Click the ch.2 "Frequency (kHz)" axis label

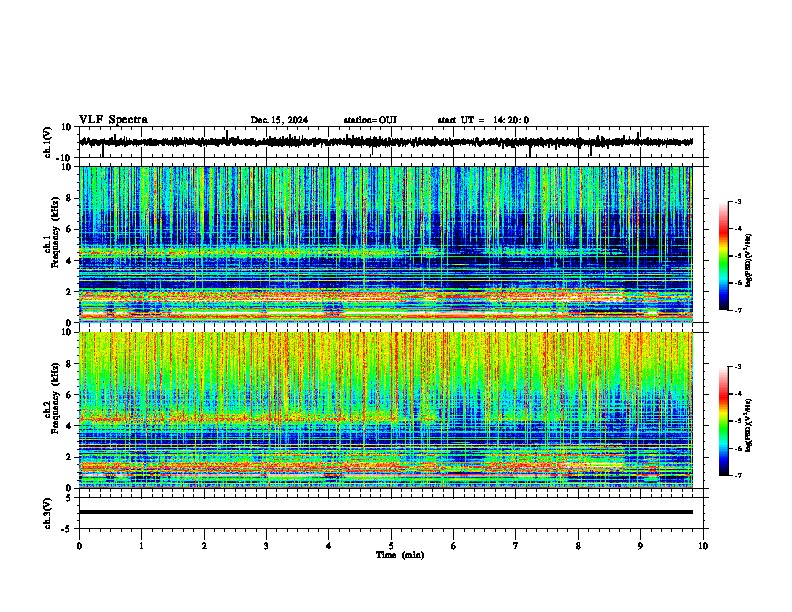pyautogui.click(x=55, y=398)
